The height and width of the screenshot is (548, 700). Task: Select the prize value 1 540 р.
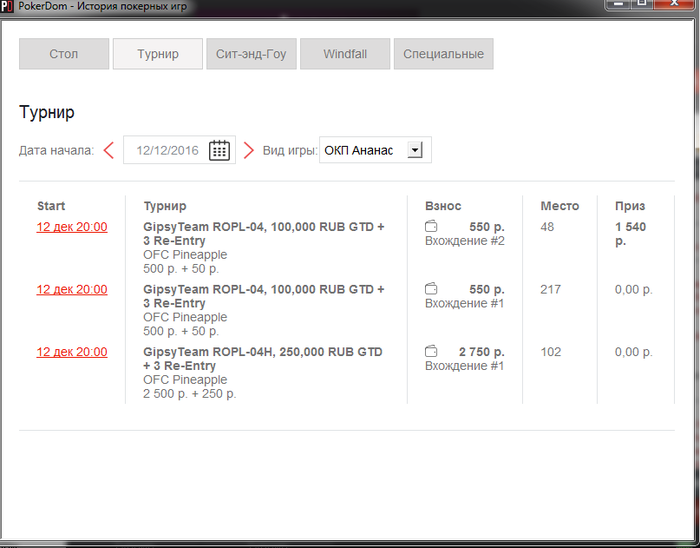[630, 234]
